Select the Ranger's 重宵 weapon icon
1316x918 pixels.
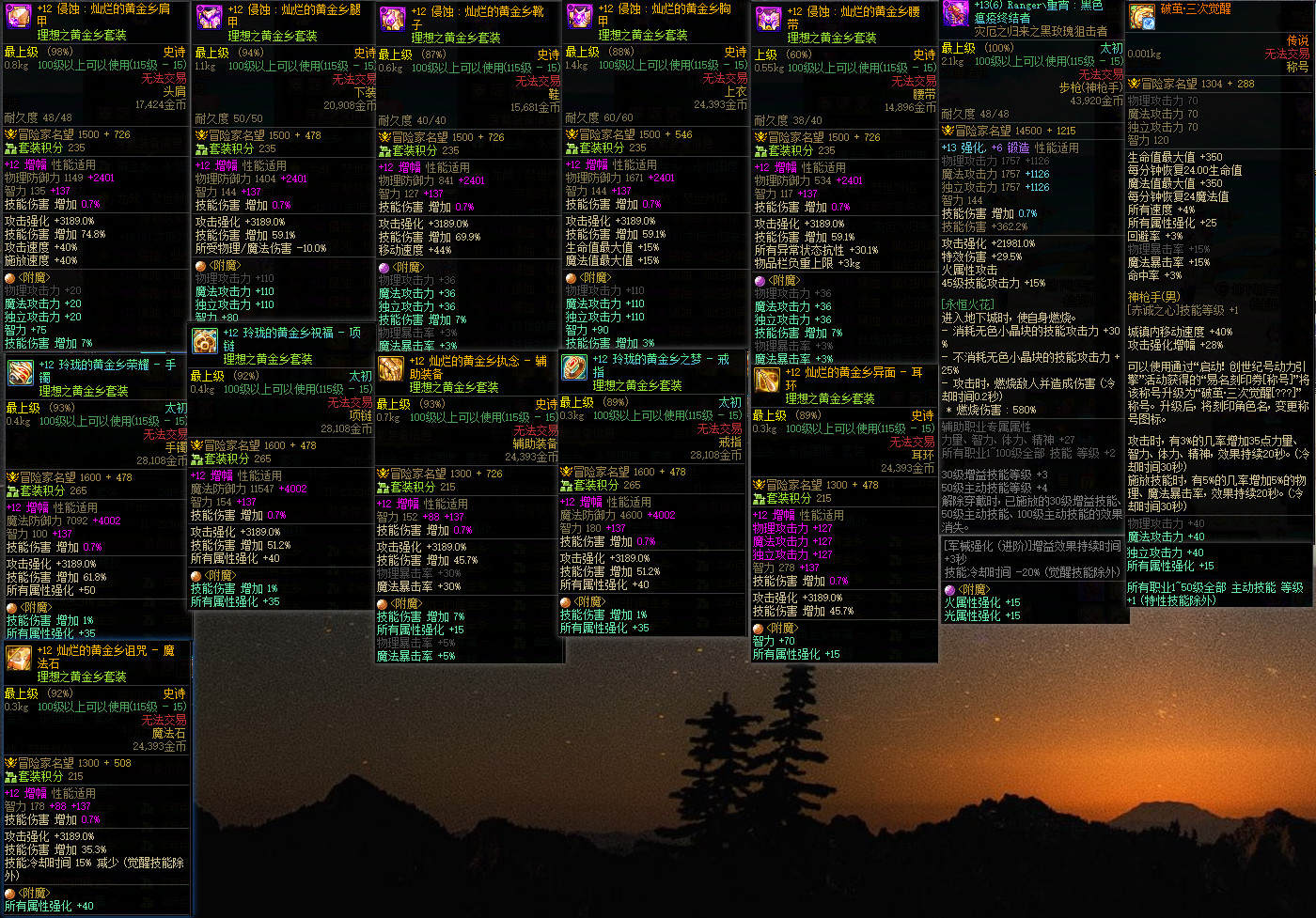point(956,12)
